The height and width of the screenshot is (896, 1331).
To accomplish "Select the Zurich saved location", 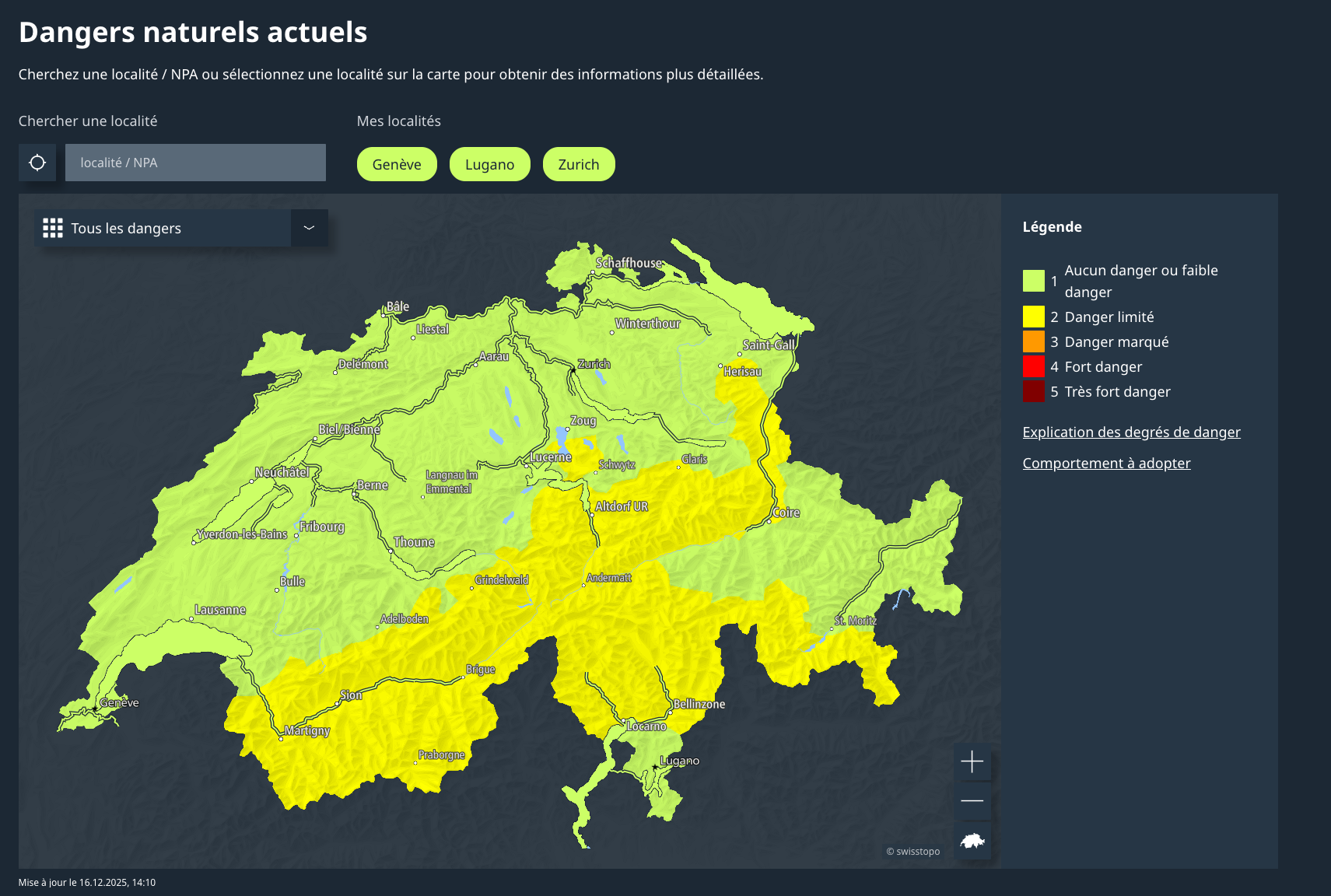I will click(x=579, y=164).
